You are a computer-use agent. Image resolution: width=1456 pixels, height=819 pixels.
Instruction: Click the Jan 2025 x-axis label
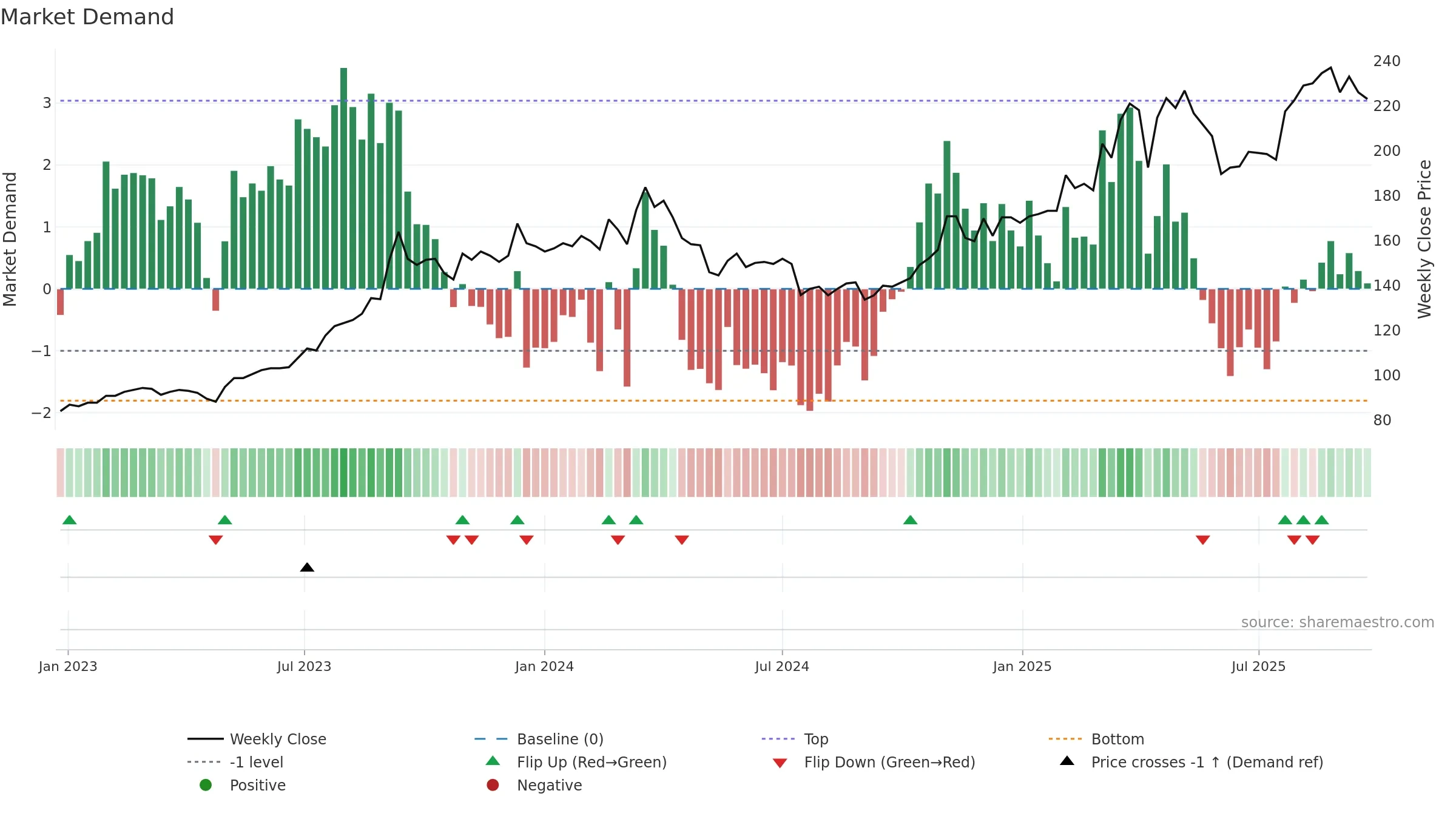[x=1022, y=666]
